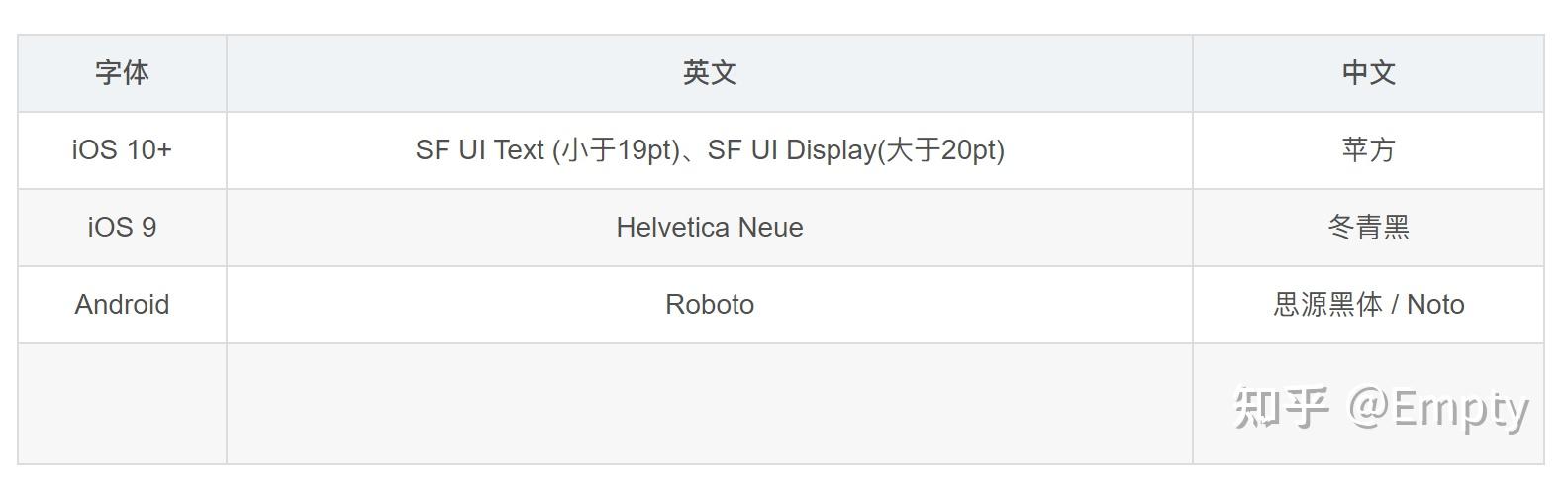Click the Helvetica Neue cell

[710, 228]
